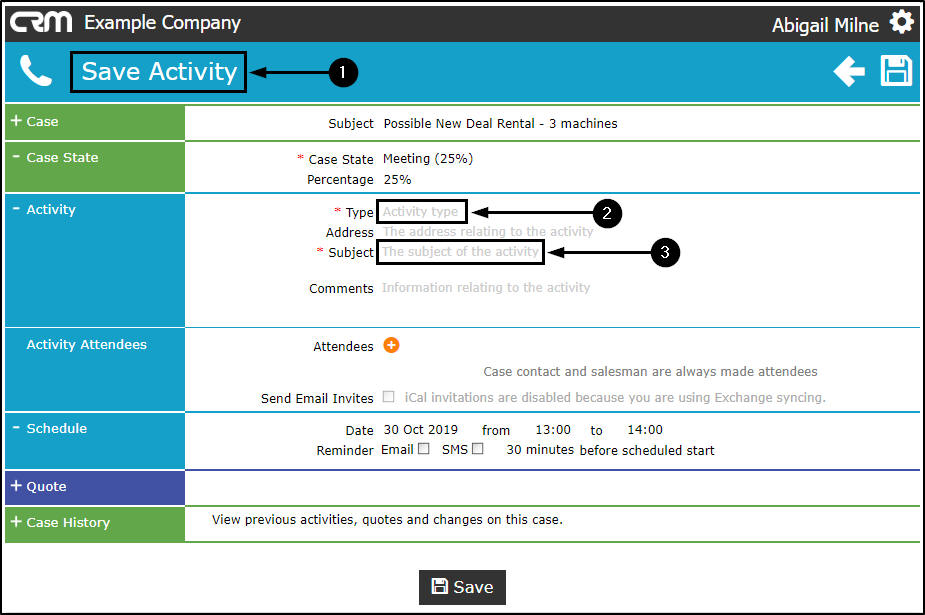
Task: Click the iCal invitations disabled note
Action: pos(615,397)
